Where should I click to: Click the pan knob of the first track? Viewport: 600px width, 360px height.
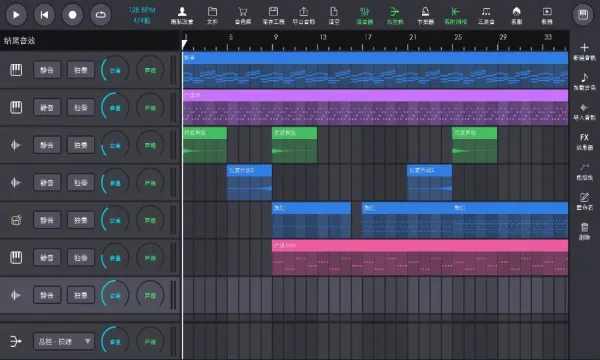[x=150, y=70]
